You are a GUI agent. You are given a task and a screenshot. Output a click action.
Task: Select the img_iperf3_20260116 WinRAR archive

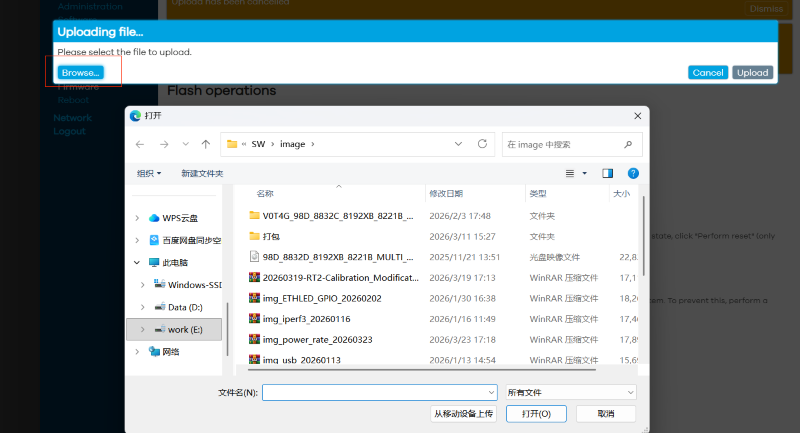tap(308, 319)
